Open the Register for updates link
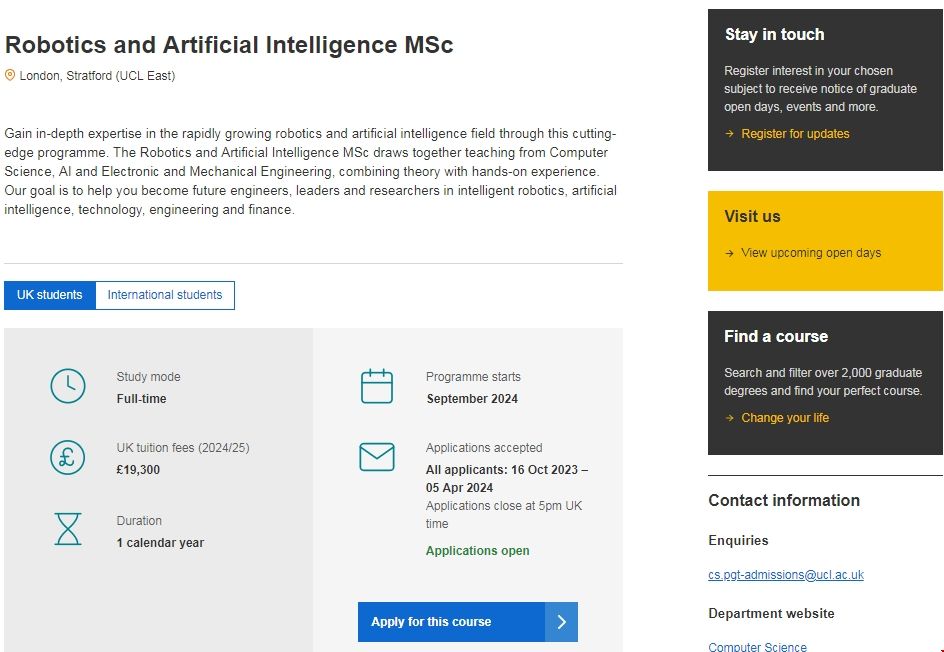Image resolution: width=944 pixels, height=652 pixels. [x=795, y=134]
